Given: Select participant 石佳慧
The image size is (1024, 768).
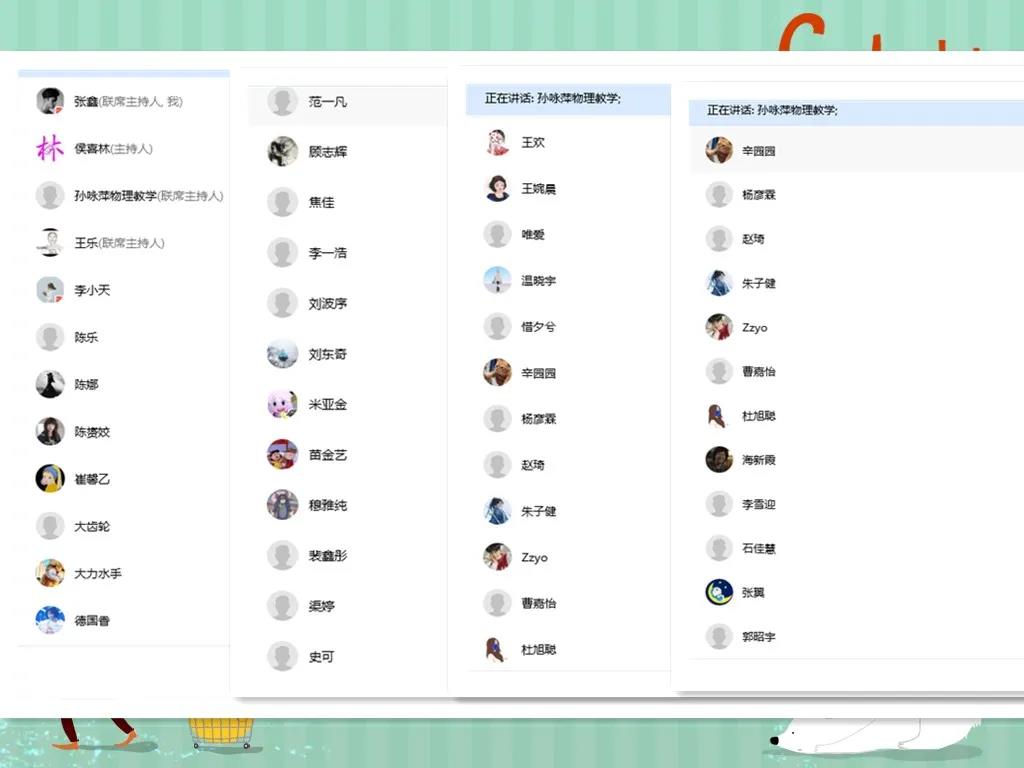Looking at the screenshot, I should 758,548.
